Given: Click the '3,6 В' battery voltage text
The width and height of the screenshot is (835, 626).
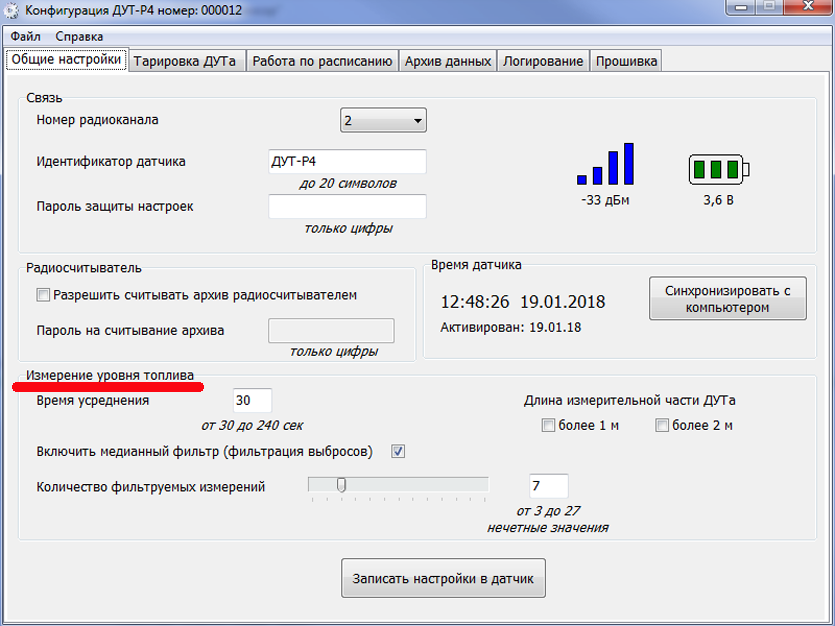Looking at the screenshot, I should coord(718,200).
